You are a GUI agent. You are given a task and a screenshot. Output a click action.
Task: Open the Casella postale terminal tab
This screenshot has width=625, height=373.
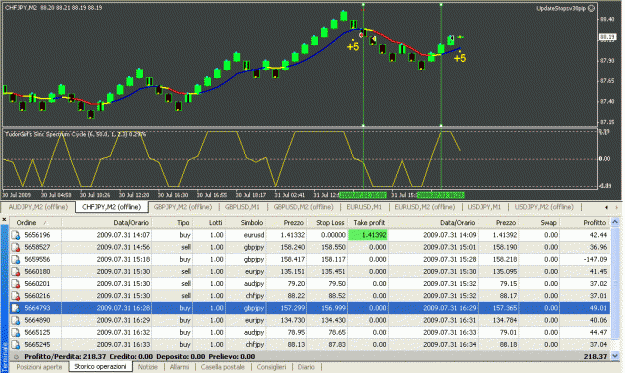pyautogui.click(x=222, y=367)
